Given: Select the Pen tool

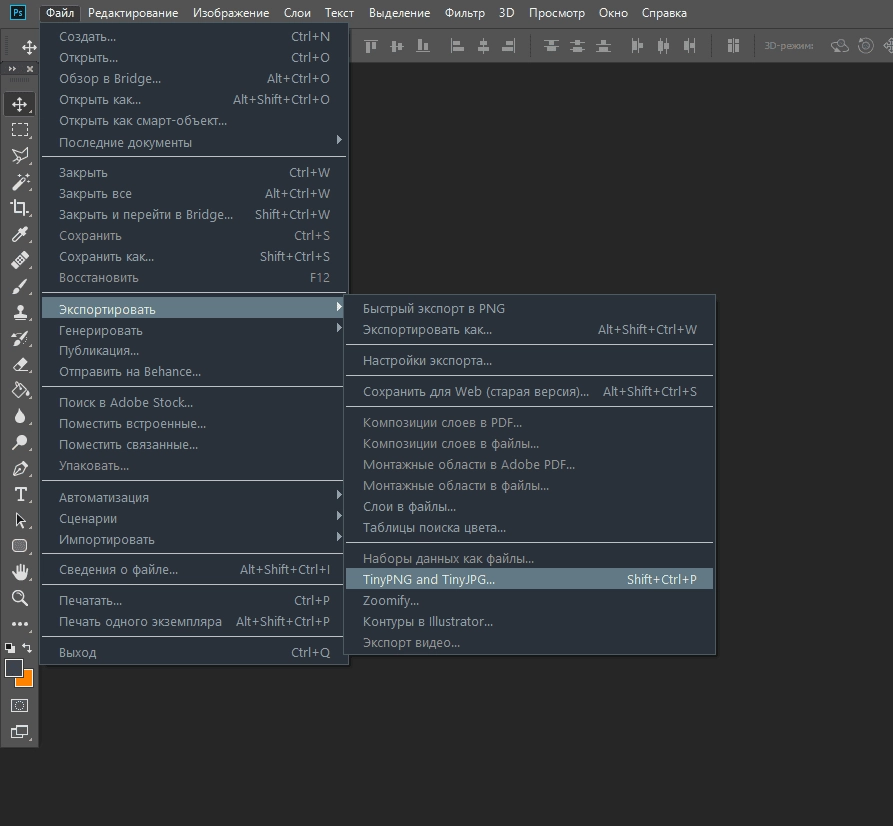Looking at the screenshot, I should pyautogui.click(x=20, y=468).
